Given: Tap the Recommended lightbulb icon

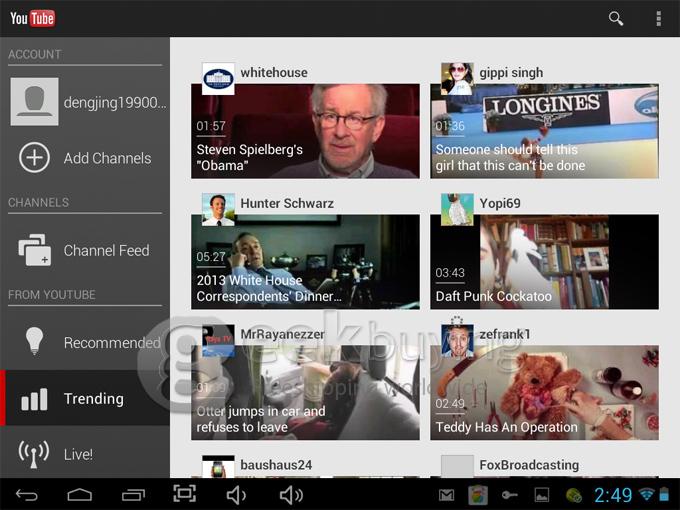Looking at the screenshot, I should 34,341.
